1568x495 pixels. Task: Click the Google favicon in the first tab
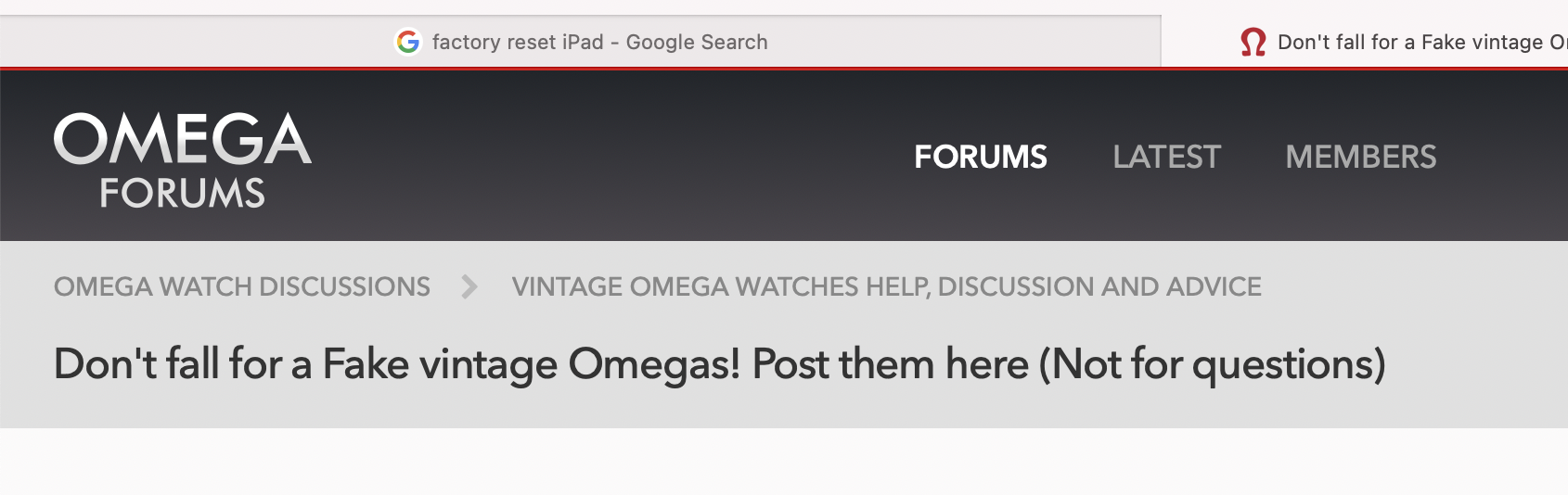tap(408, 42)
